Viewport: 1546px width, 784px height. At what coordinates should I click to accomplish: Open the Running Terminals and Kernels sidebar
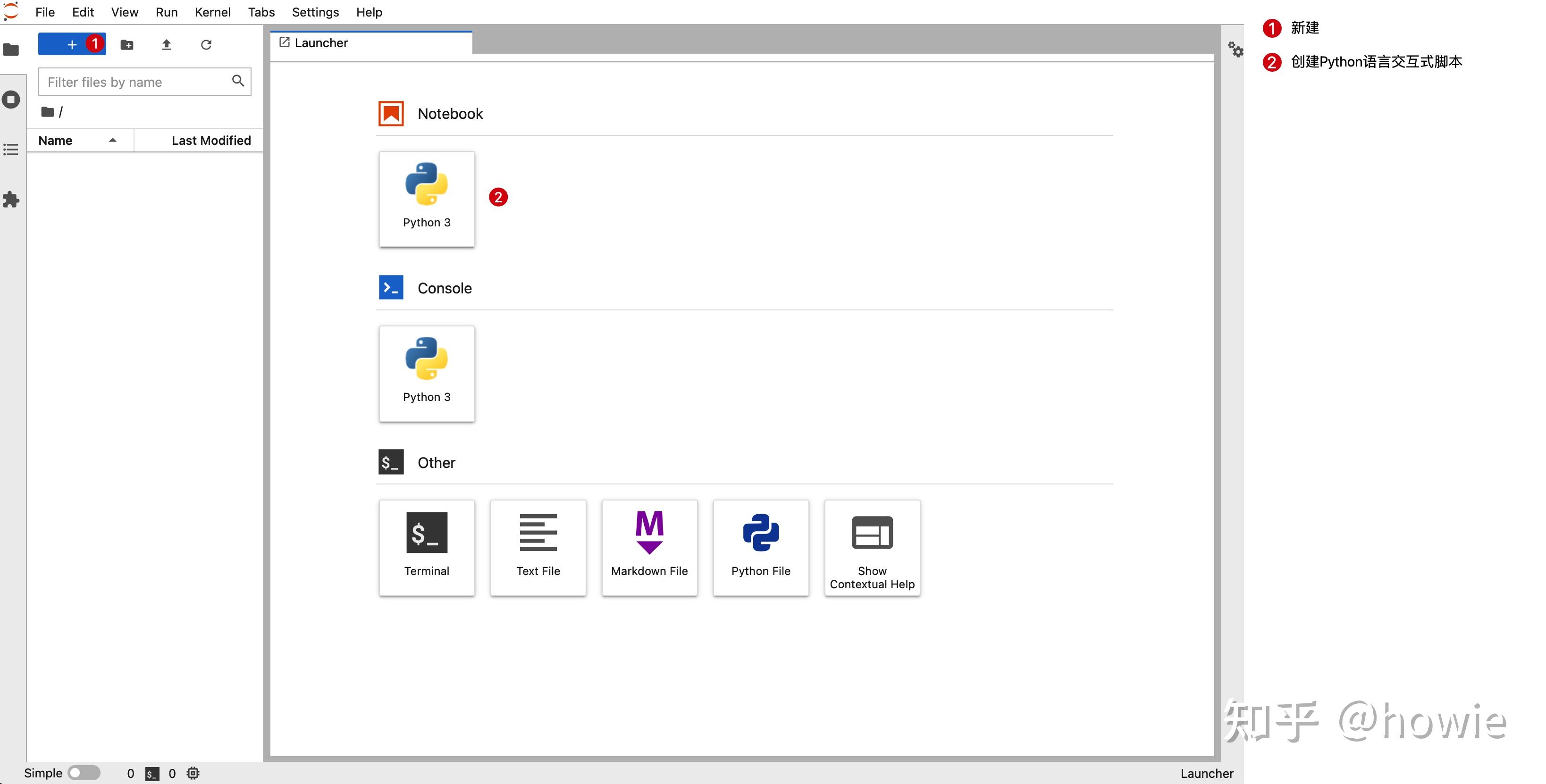[x=11, y=99]
